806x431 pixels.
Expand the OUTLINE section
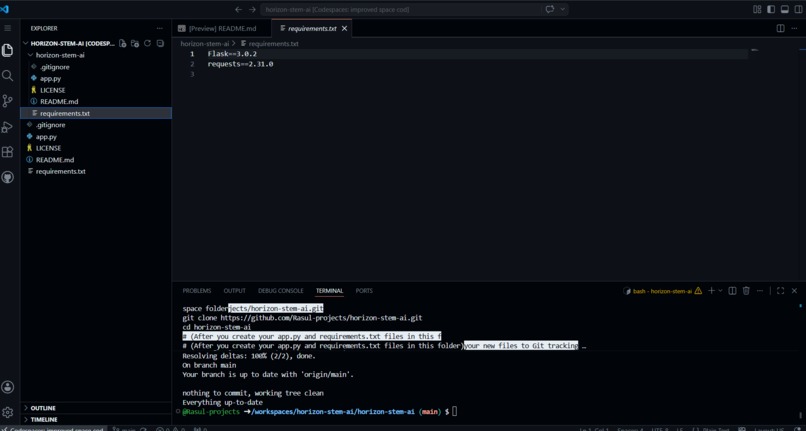[x=43, y=408]
